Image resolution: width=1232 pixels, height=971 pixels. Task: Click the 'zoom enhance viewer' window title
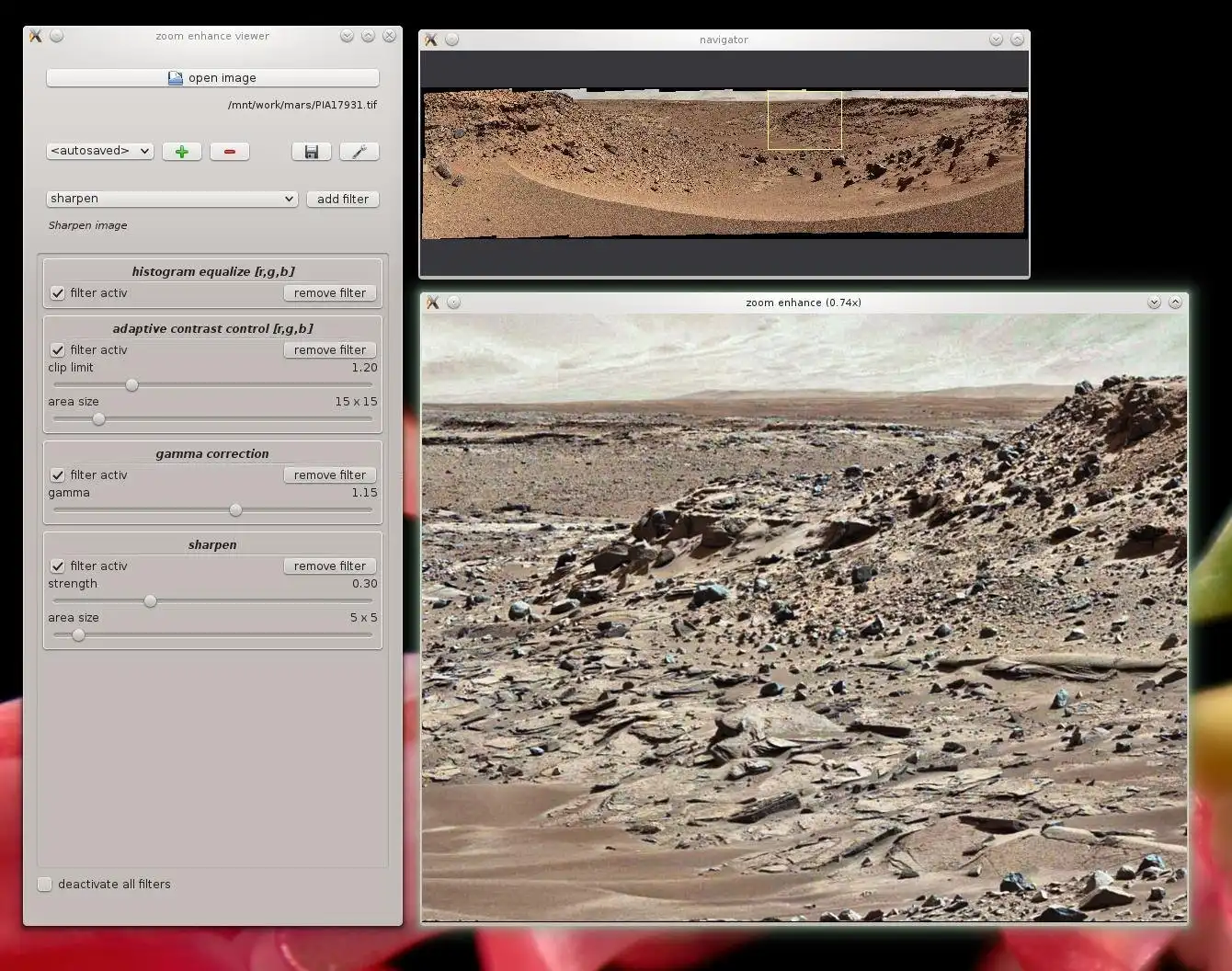coord(212,36)
